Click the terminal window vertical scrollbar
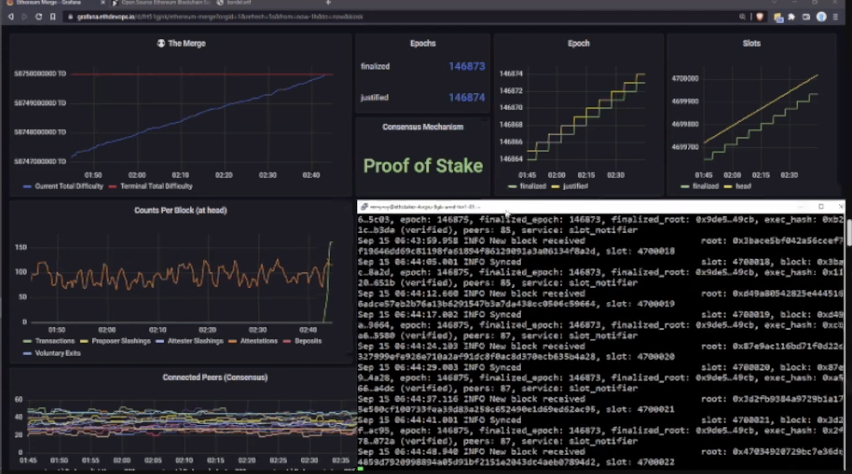 (x=848, y=232)
